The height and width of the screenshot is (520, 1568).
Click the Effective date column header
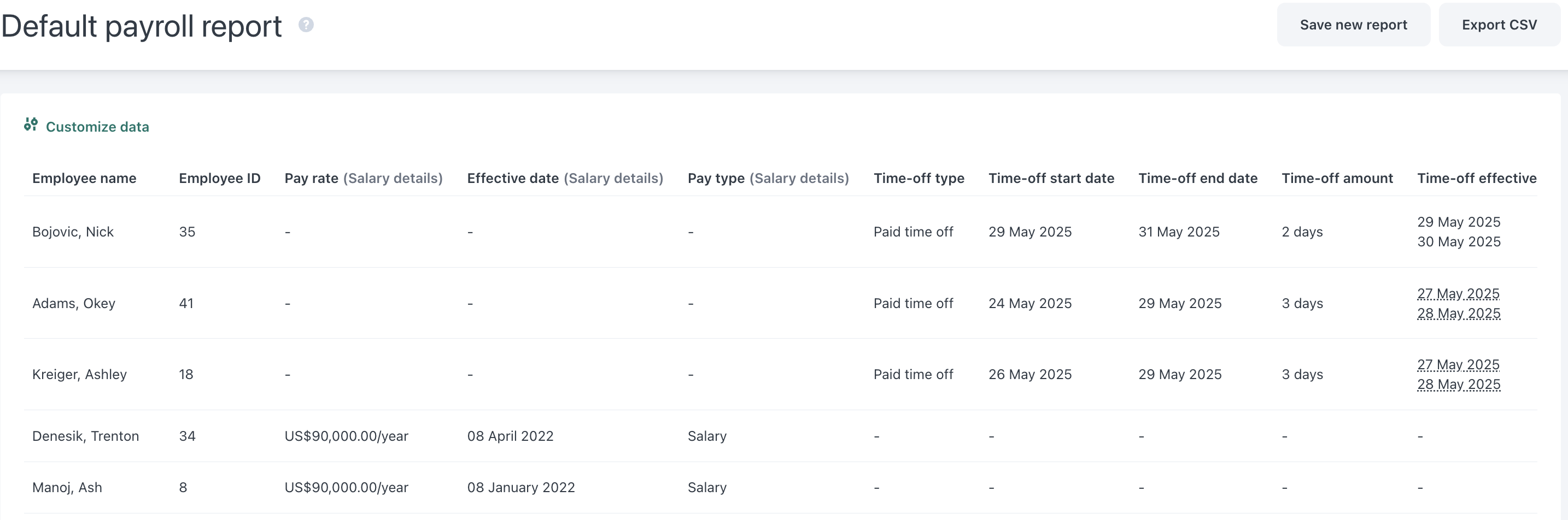[x=565, y=178]
